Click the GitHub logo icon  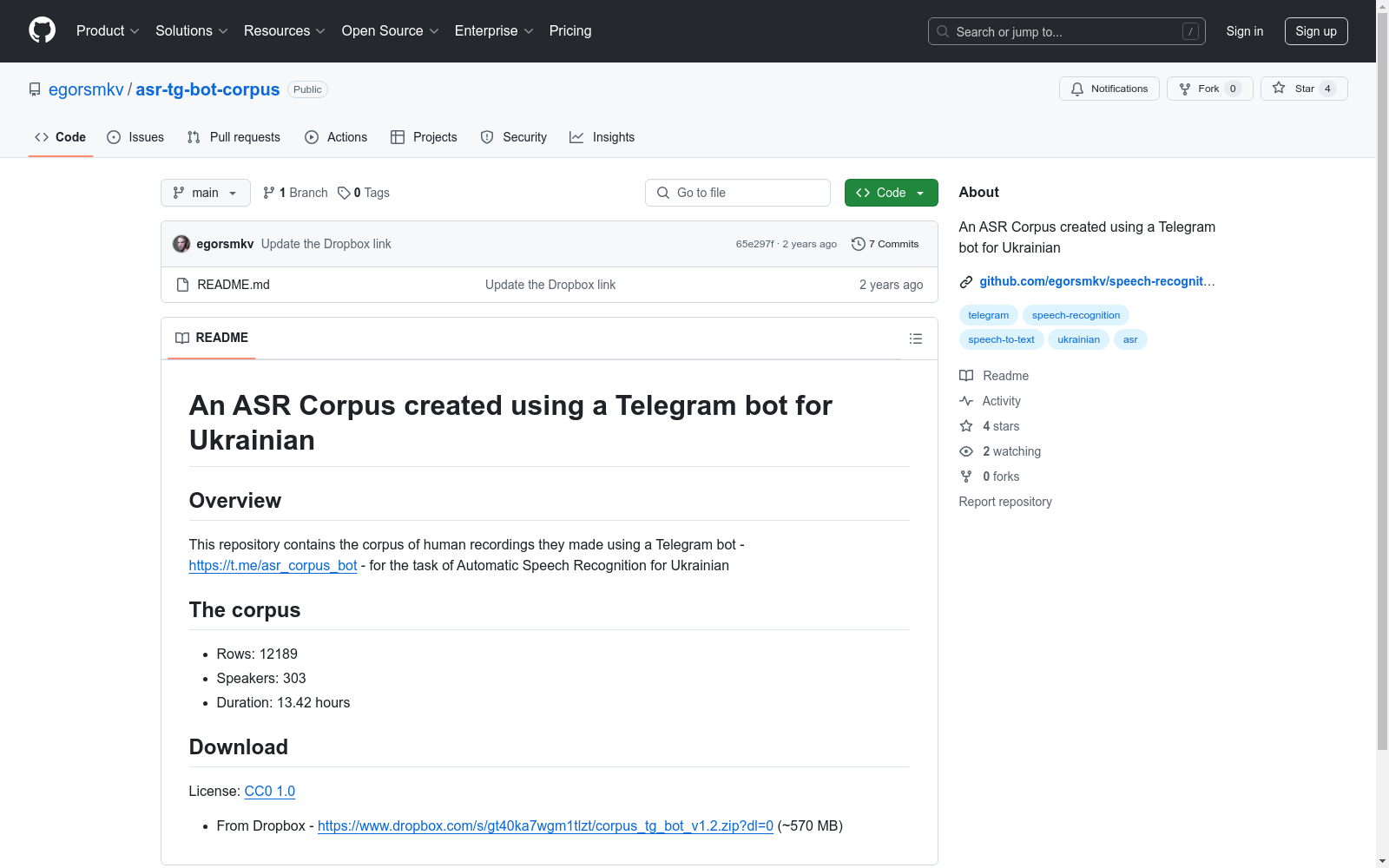42,30
